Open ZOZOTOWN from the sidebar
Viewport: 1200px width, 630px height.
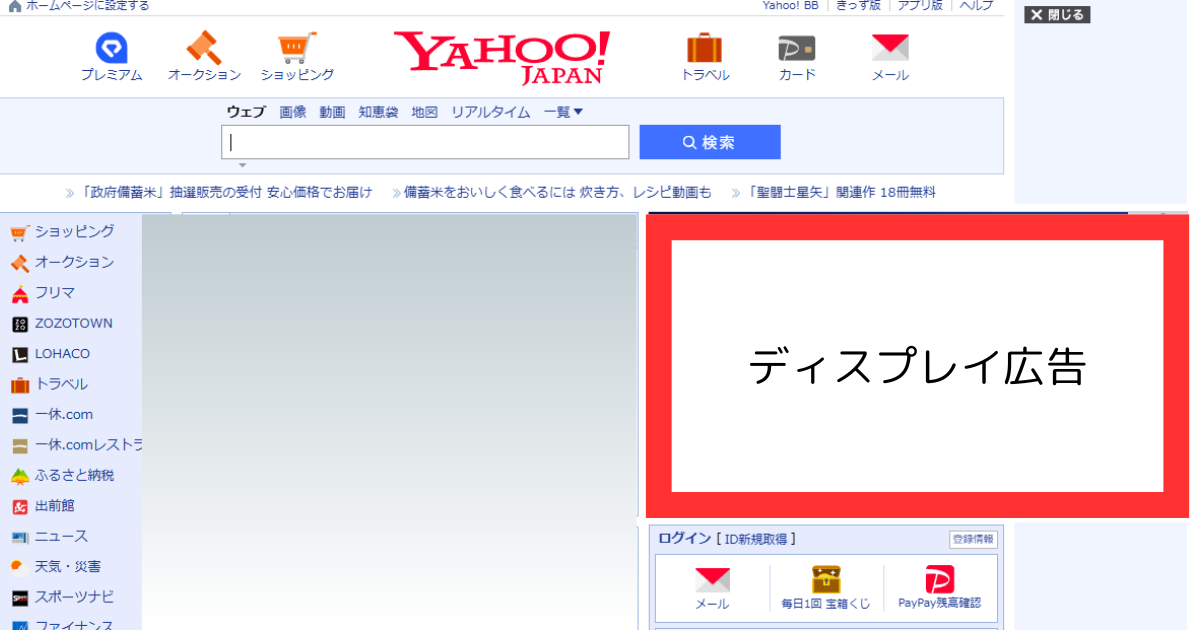(x=62, y=324)
